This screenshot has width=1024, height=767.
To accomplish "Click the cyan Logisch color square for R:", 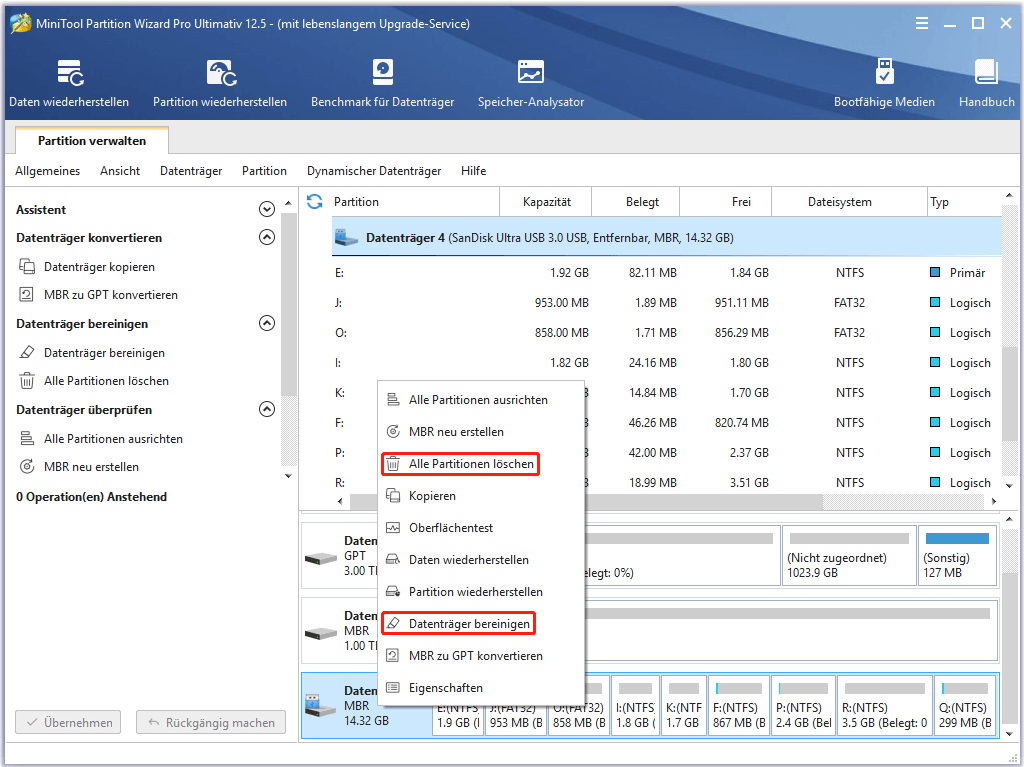I will [935, 482].
